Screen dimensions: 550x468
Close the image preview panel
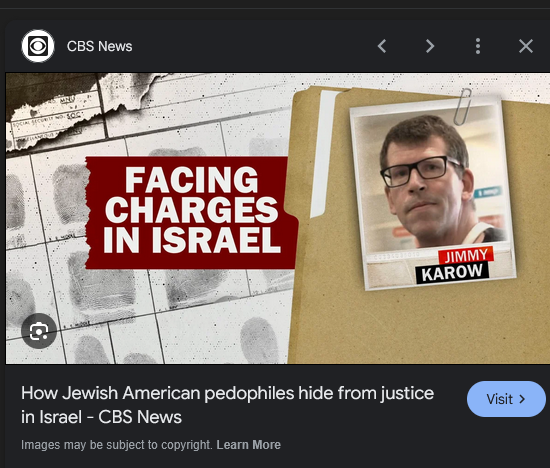(526, 46)
